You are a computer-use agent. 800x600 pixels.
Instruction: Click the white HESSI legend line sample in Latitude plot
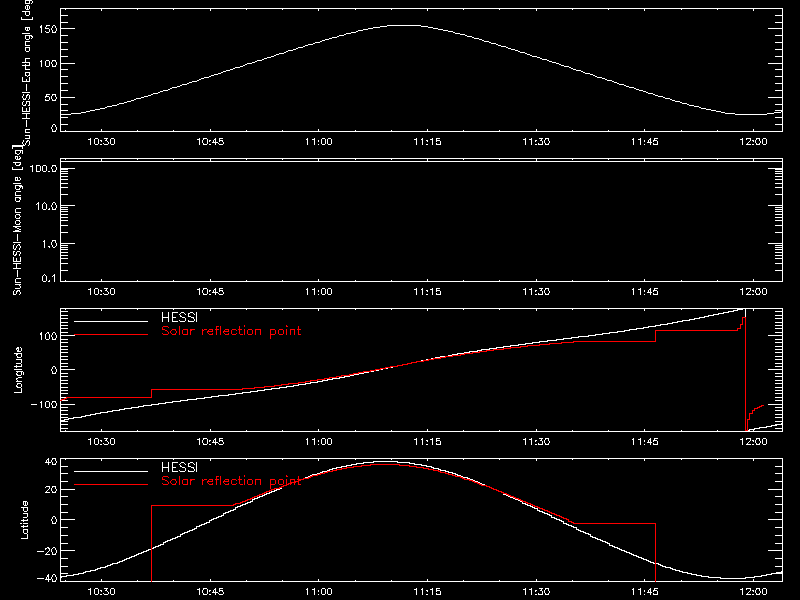(x=111, y=471)
